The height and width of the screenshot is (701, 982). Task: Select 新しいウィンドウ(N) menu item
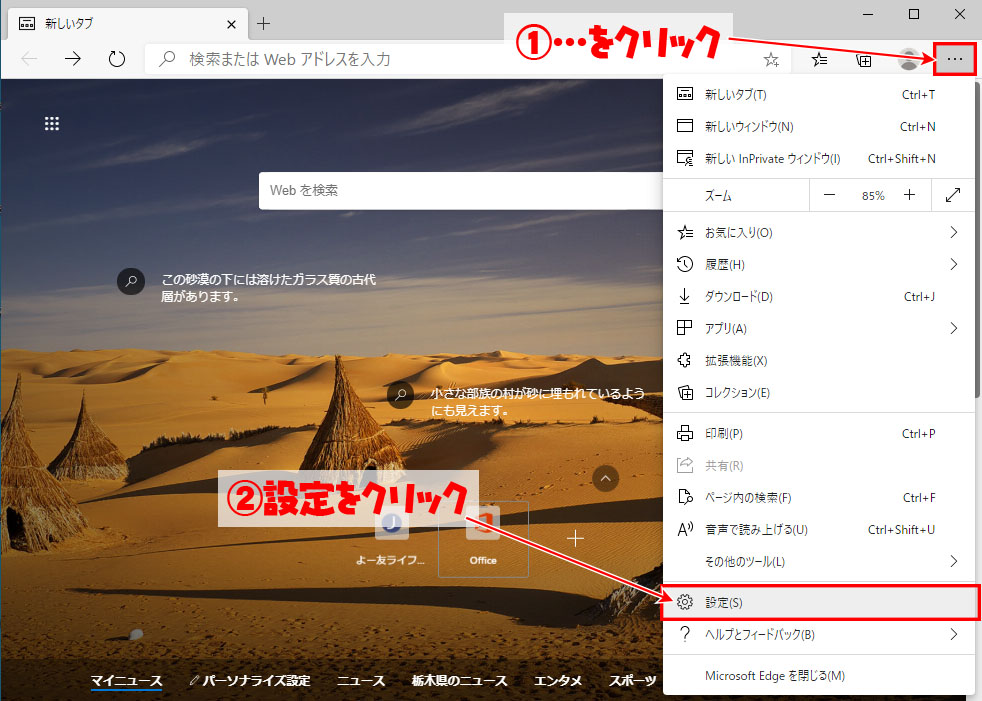(817, 127)
